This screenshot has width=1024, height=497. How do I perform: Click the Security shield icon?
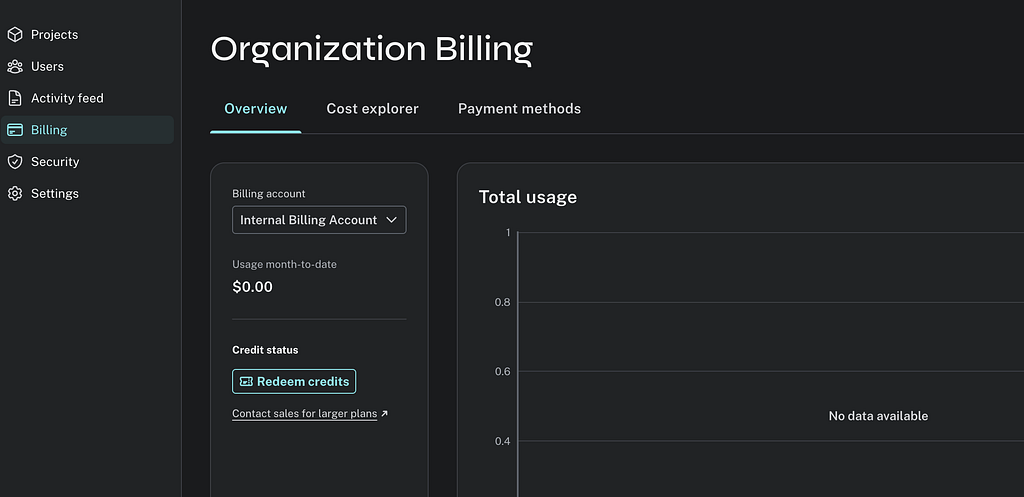[15, 162]
